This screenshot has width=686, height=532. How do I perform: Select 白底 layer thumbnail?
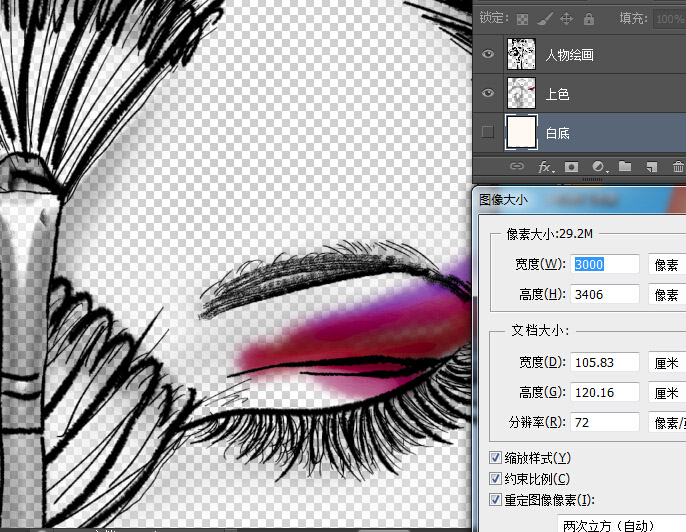tap(521, 132)
